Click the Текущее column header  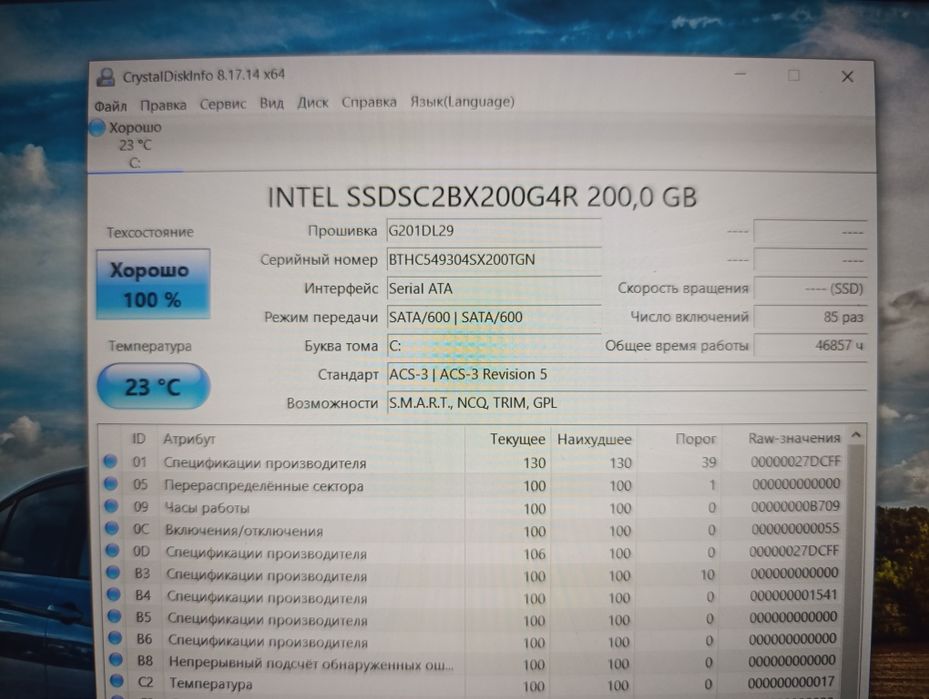click(517, 439)
